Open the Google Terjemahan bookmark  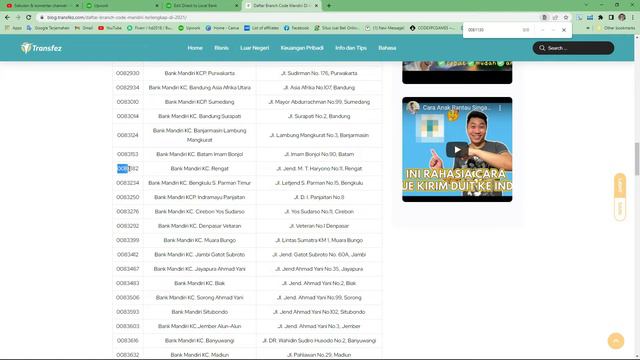pyautogui.click(x=48, y=28)
